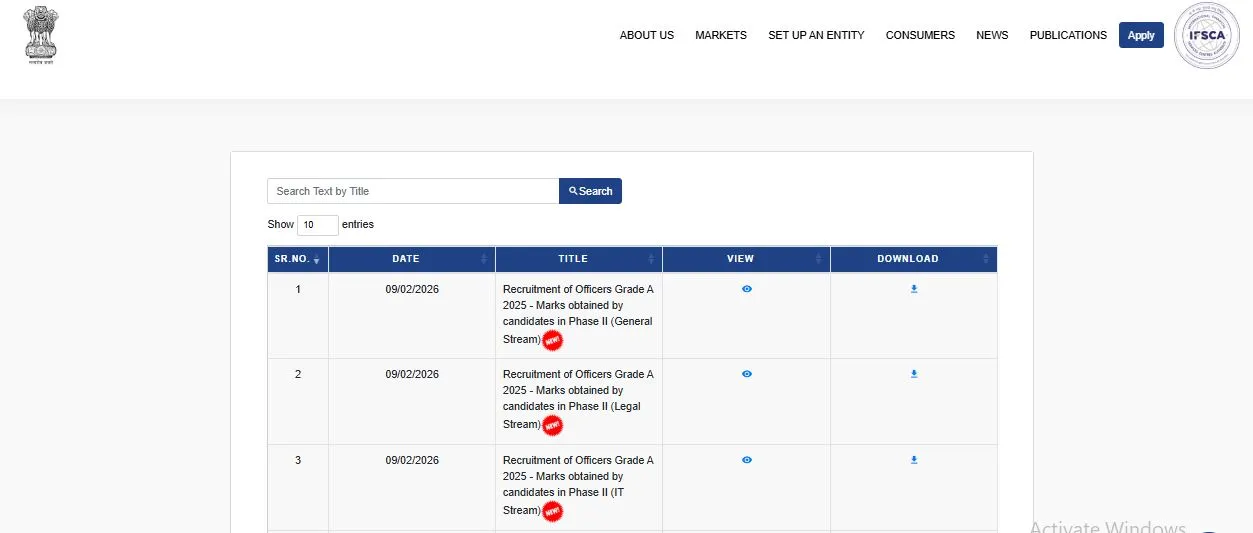This screenshot has width=1253, height=533.
Task: Download the IT Stream marks document
Action: [x=913, y=460]
